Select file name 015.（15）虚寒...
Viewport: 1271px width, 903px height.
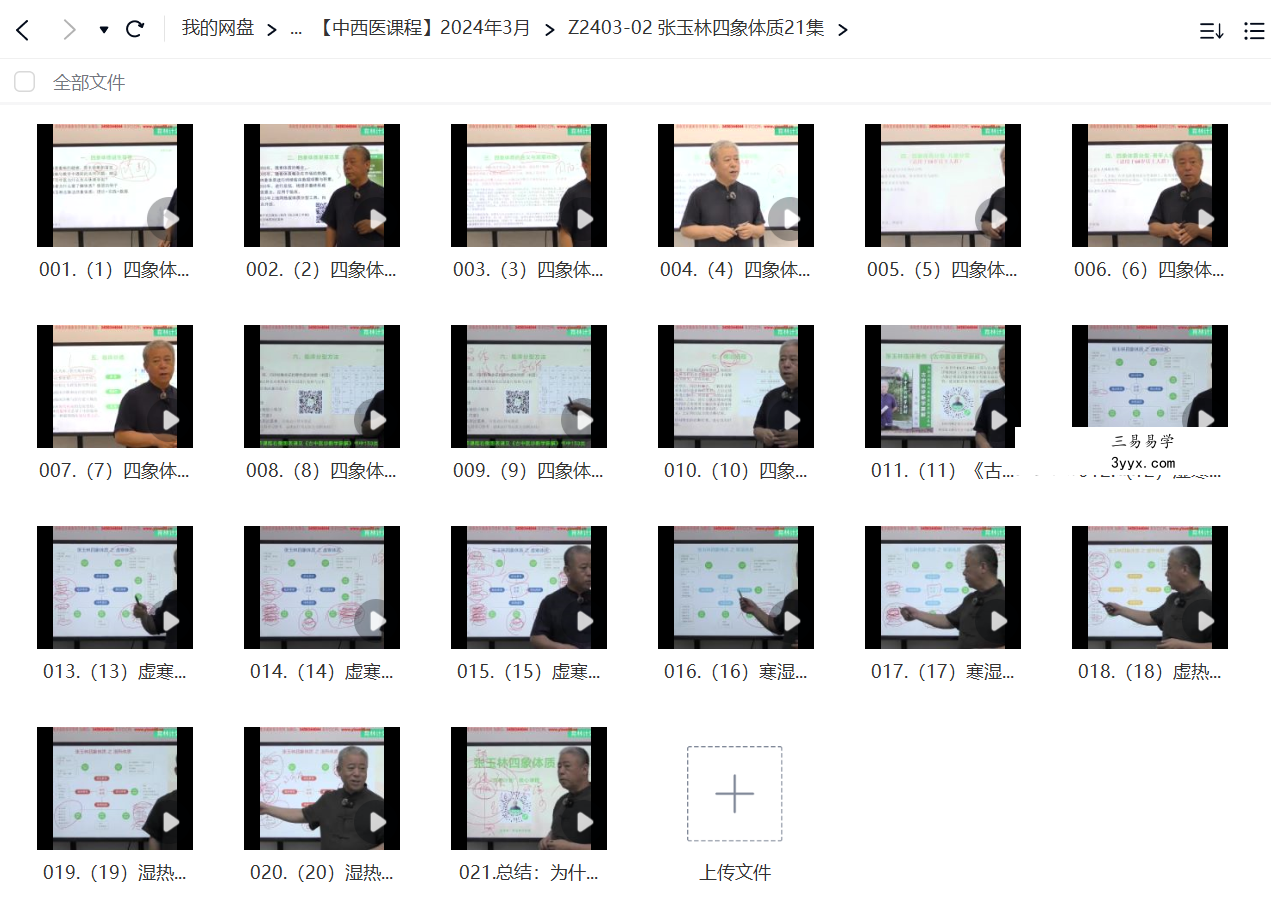tap(528, 672)
